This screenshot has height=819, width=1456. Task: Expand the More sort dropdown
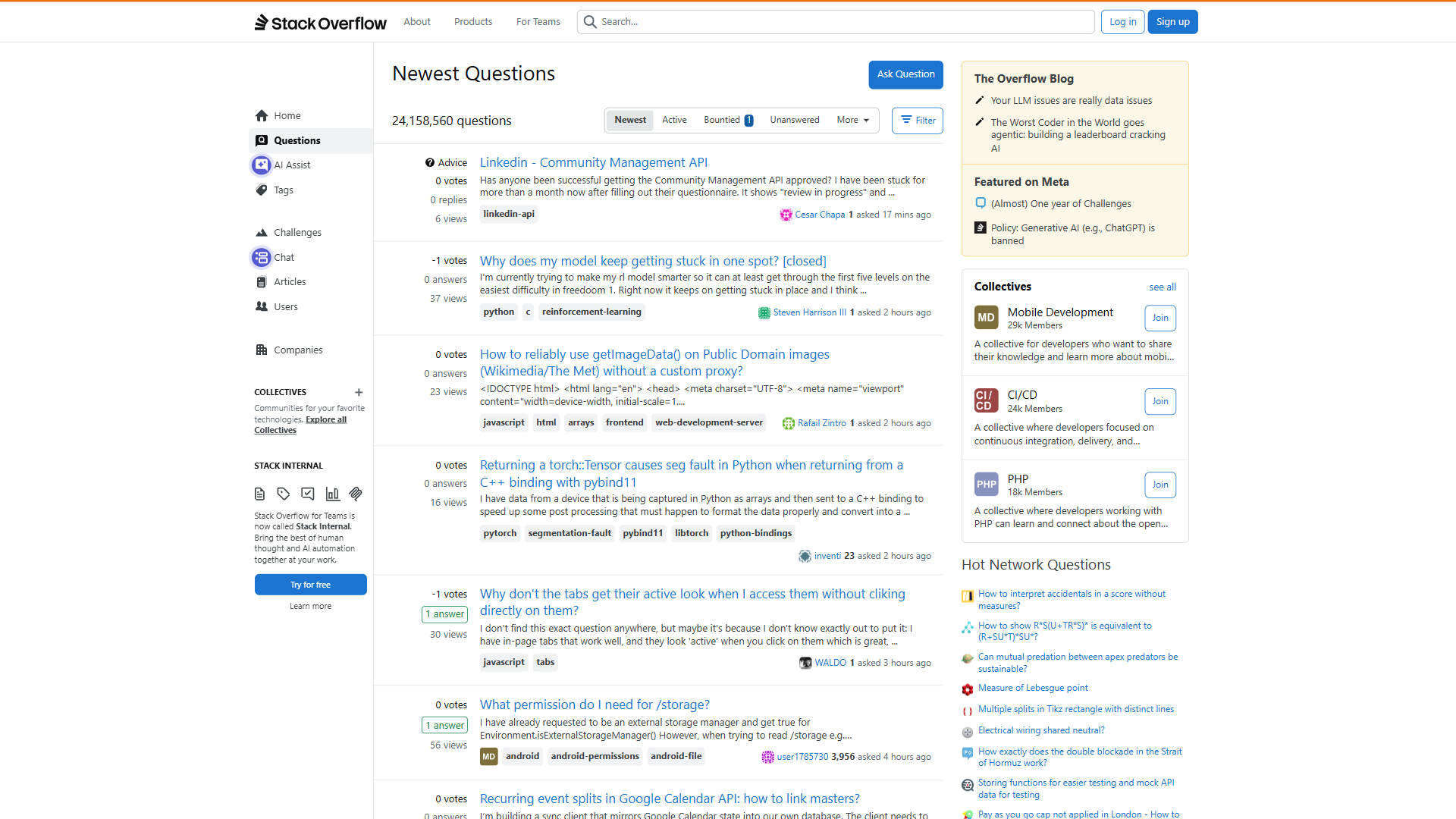(853, 120)
